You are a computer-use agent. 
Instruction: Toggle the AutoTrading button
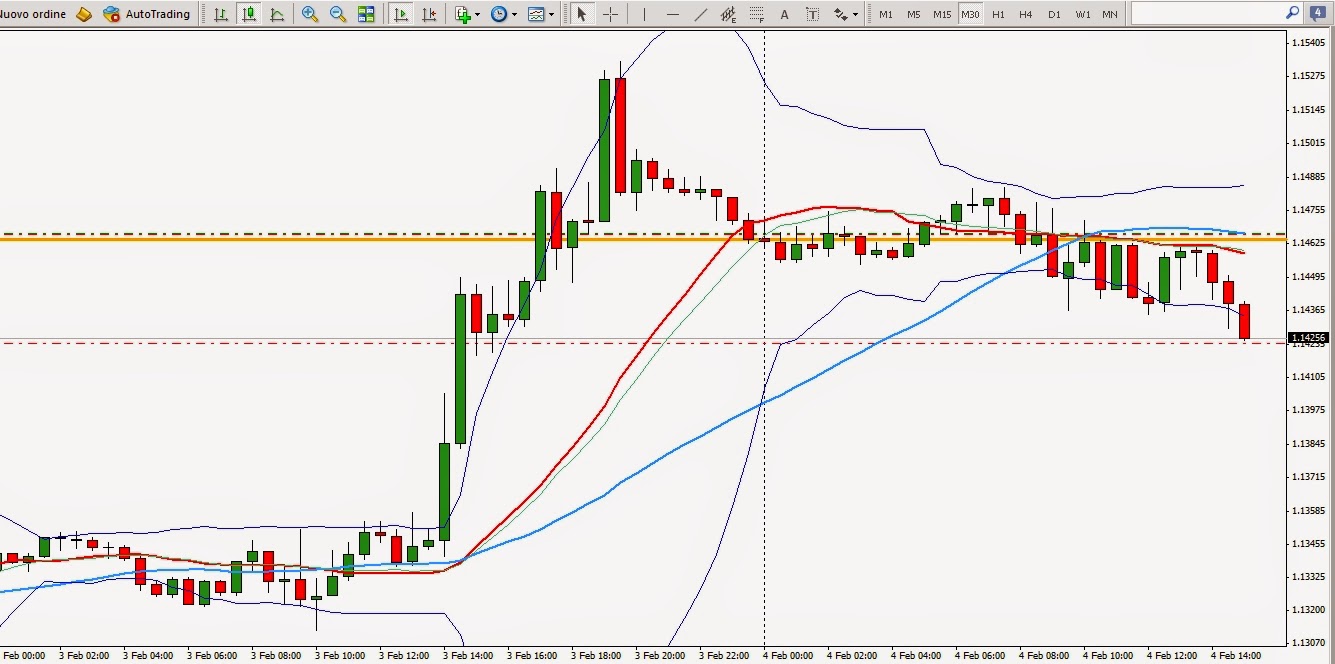[146, 14]
